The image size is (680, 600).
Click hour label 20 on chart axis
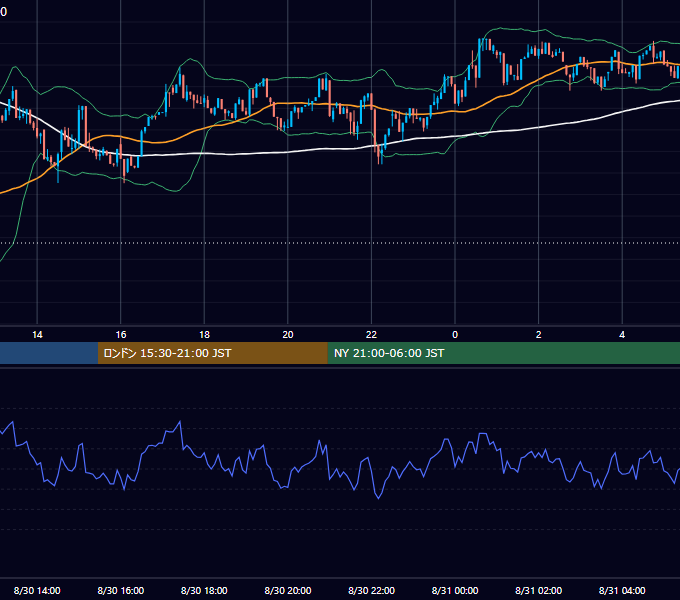[288, 335]
